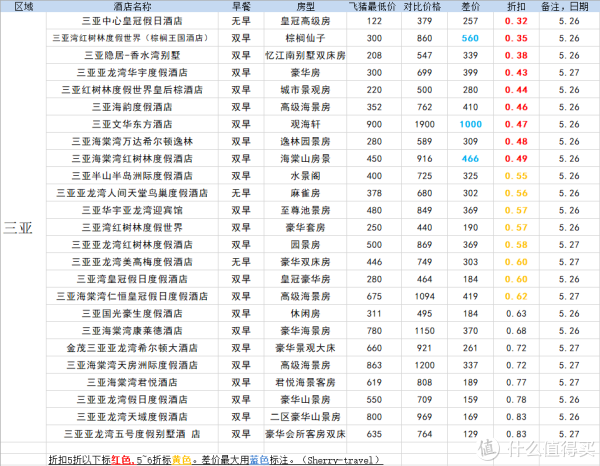This screenshot has width=600, height=466.
Task: Click breakfast cell 无早 for 三亚中心皇冠假日酒店
Action: [x=241, y=21]
